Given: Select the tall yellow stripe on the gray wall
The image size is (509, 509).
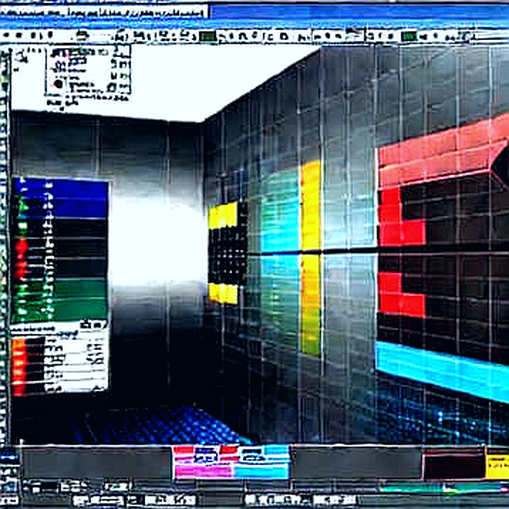Looking at the screenshot, I should click(x=311, y=257).
